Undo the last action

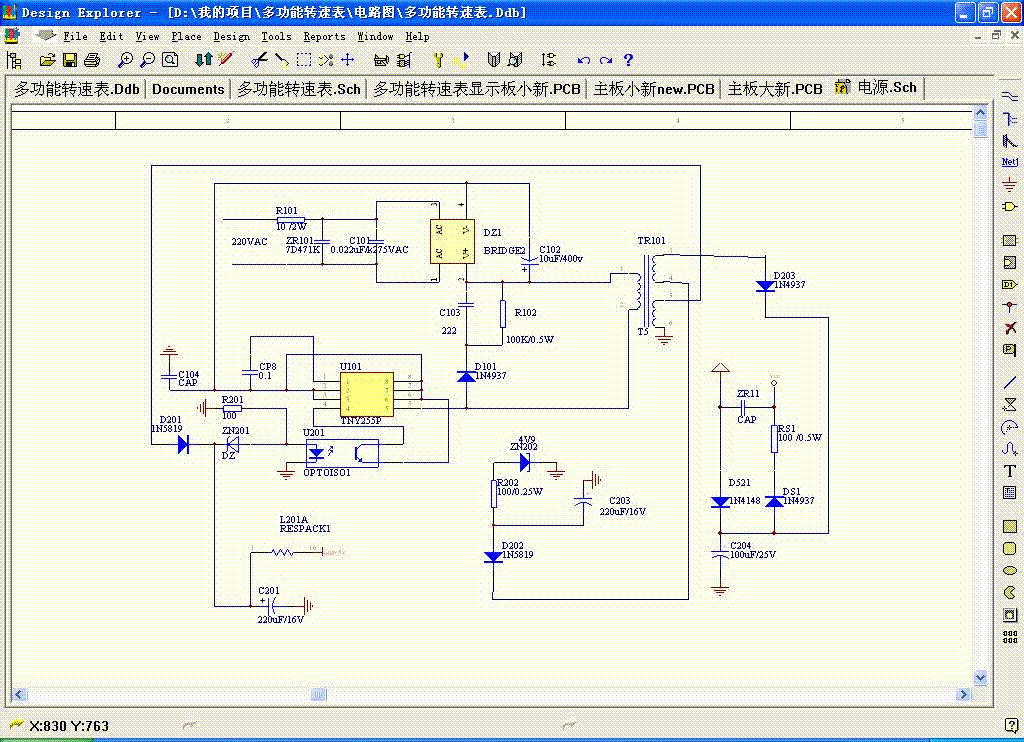click(x=584, y=60)
